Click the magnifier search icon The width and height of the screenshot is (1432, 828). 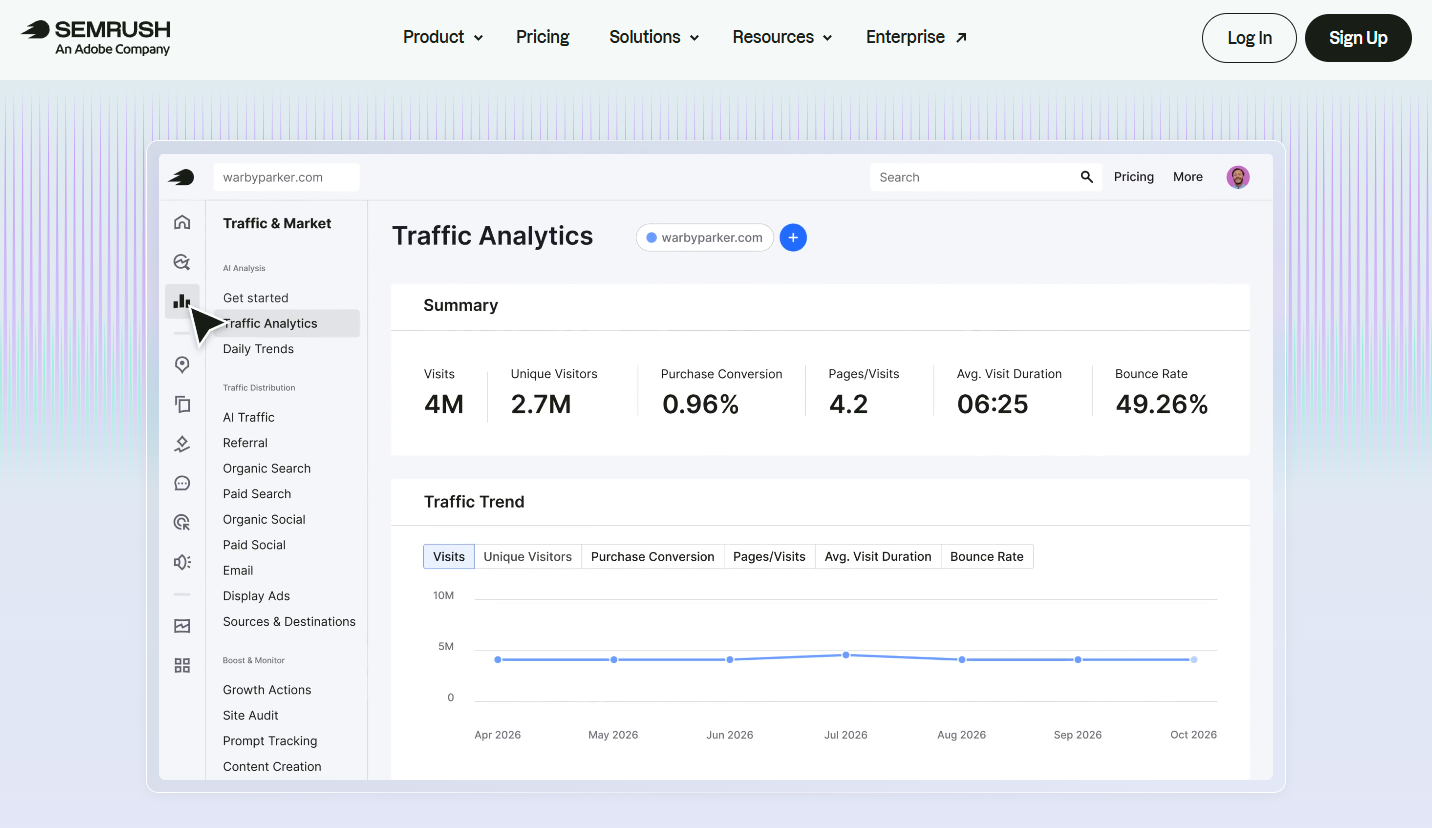(1087, 177)
